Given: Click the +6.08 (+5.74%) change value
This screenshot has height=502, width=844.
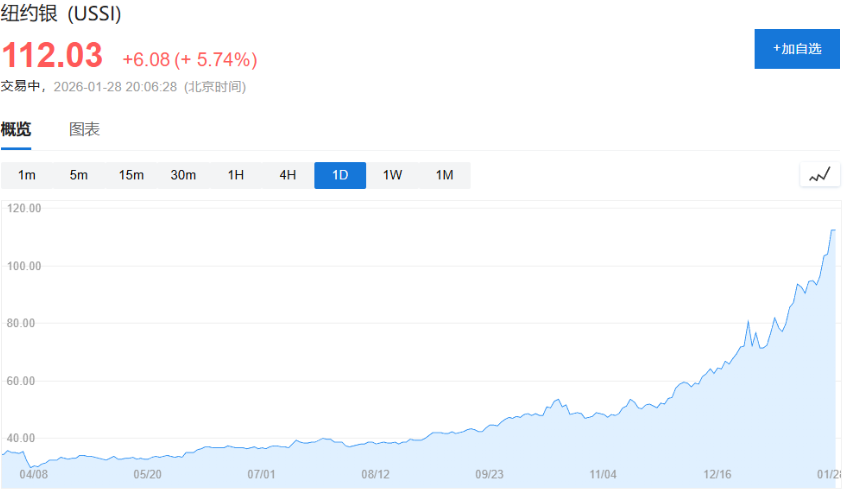Looking at the screenshot, I should coord(190,59).
